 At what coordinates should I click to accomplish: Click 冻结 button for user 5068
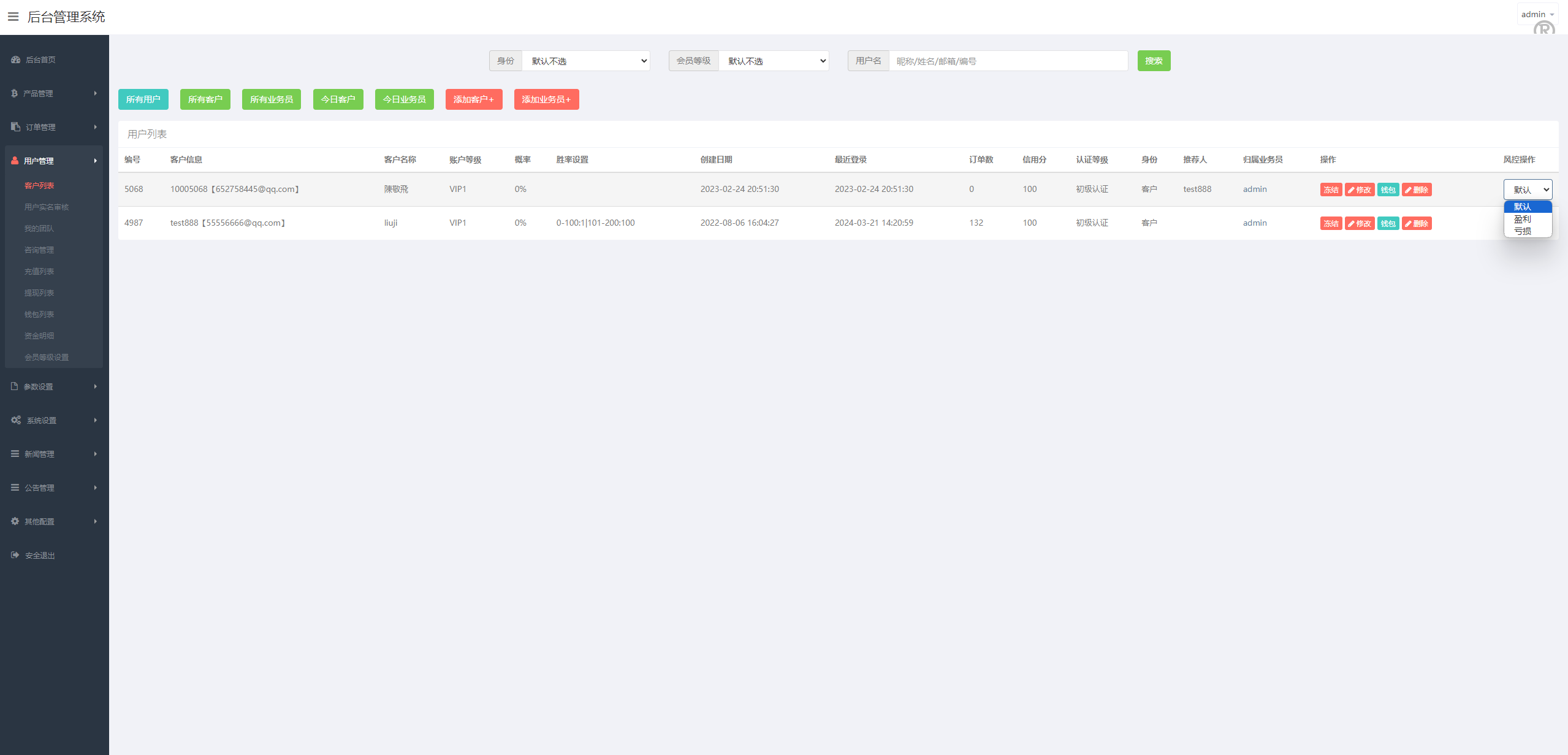pos(1331,190)
